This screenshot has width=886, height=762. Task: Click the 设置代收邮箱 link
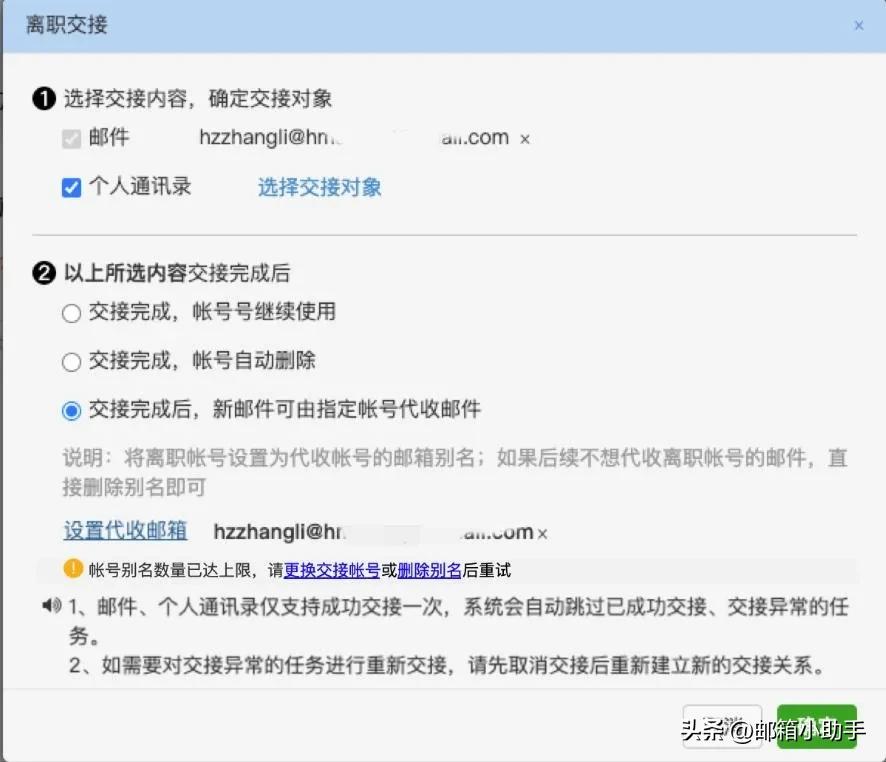(124, 531)
